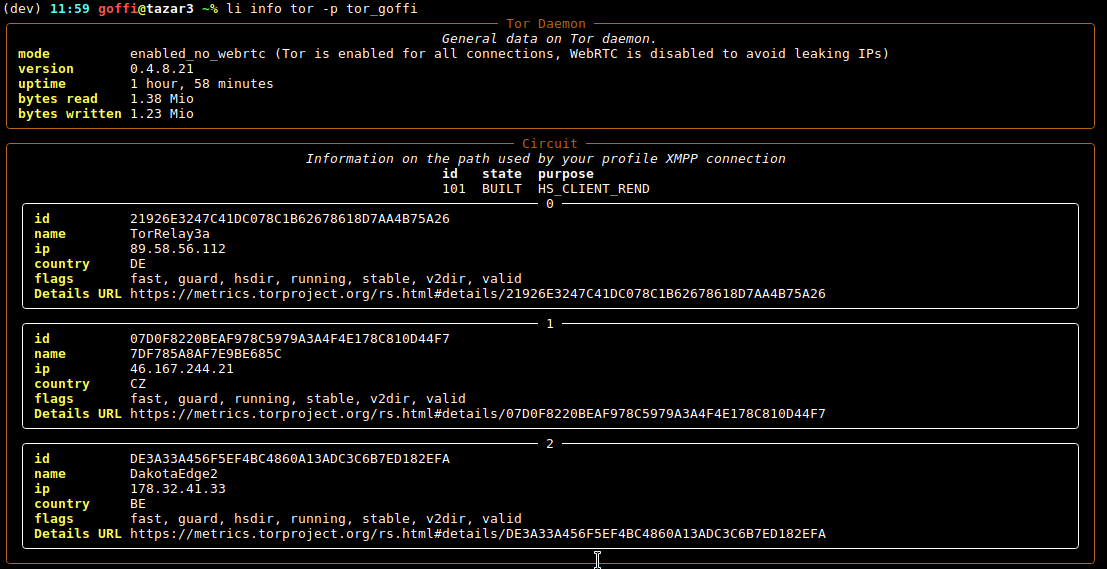The image size is (1107, 569).
Task: Click the bytes read value 1.38 Mio
Action: point(161,99)
